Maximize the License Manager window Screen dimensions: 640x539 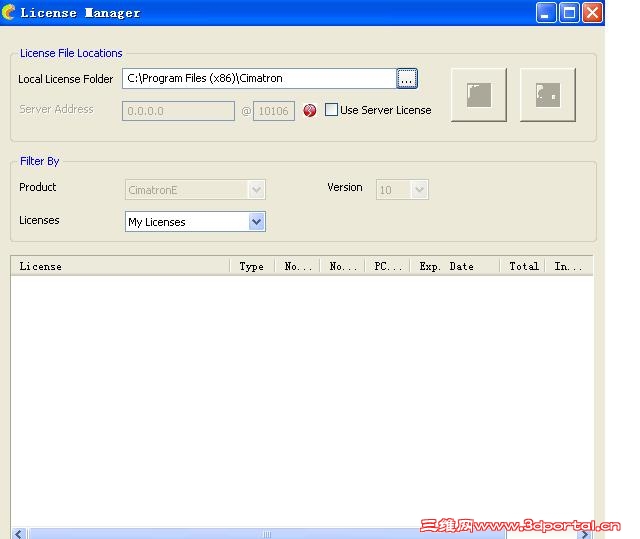pos(569,13)
